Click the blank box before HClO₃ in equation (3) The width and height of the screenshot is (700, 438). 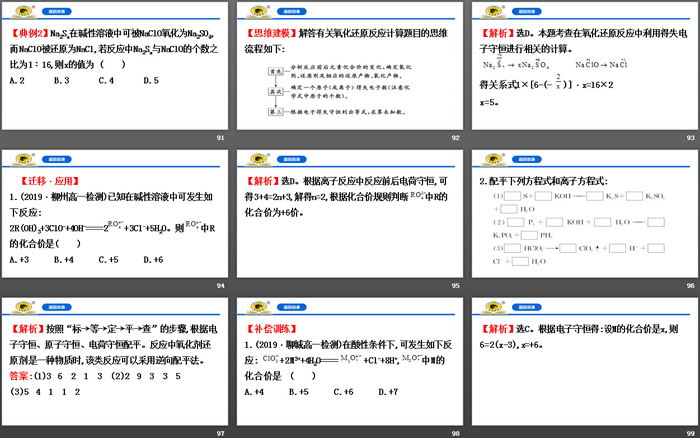pos(512,248)
